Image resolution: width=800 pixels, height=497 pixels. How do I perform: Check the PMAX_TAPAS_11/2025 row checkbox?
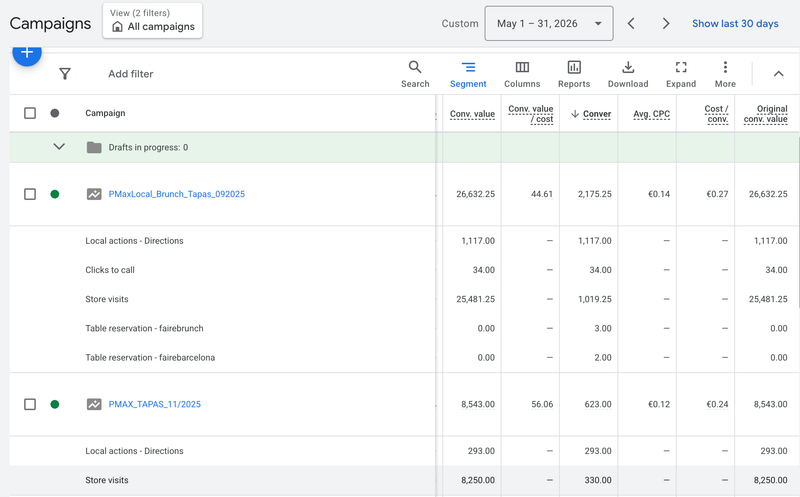tap(30, 404)
